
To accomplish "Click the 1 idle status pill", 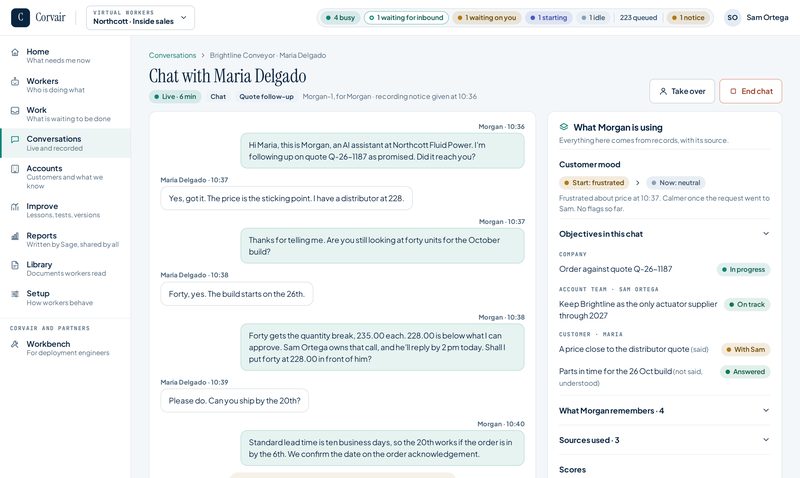I will [593, 18].
